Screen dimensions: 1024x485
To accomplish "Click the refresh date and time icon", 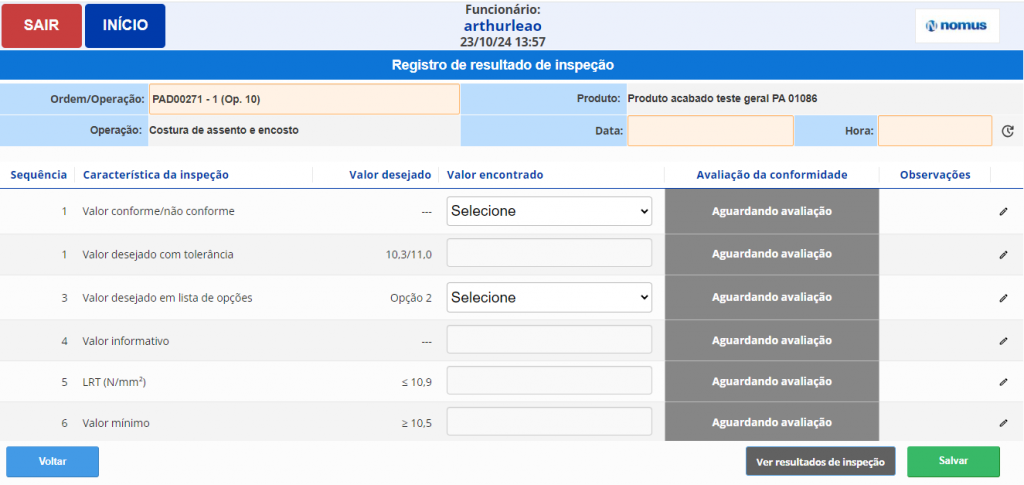I will click(x=1008, y=131).
